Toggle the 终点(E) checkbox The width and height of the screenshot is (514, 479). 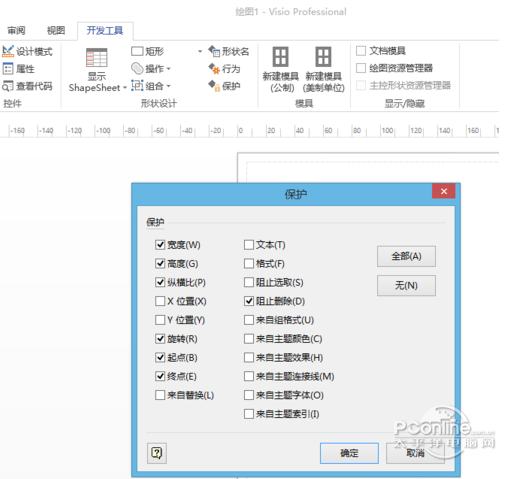[x=160, y=376]
